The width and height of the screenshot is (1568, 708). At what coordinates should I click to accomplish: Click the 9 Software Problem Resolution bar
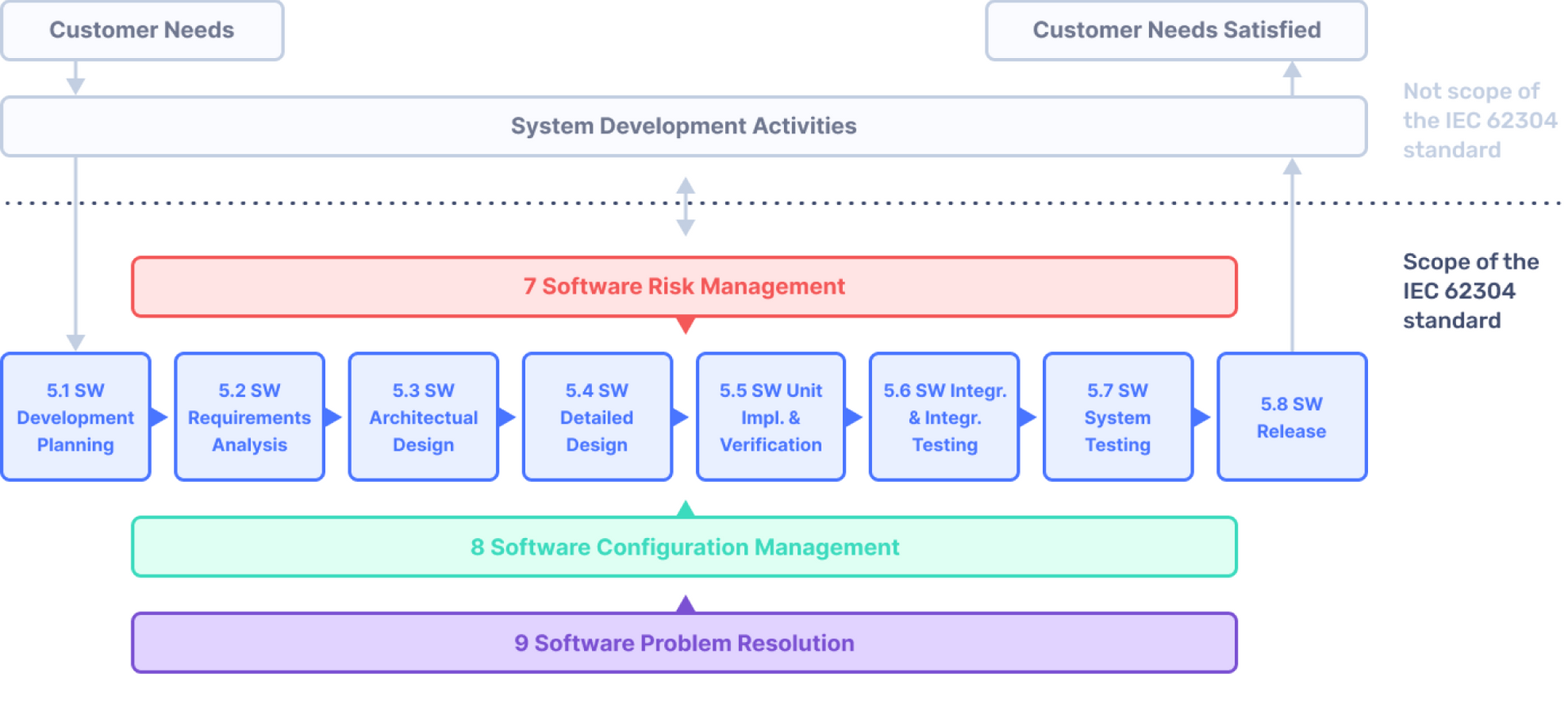click(684, 643)
